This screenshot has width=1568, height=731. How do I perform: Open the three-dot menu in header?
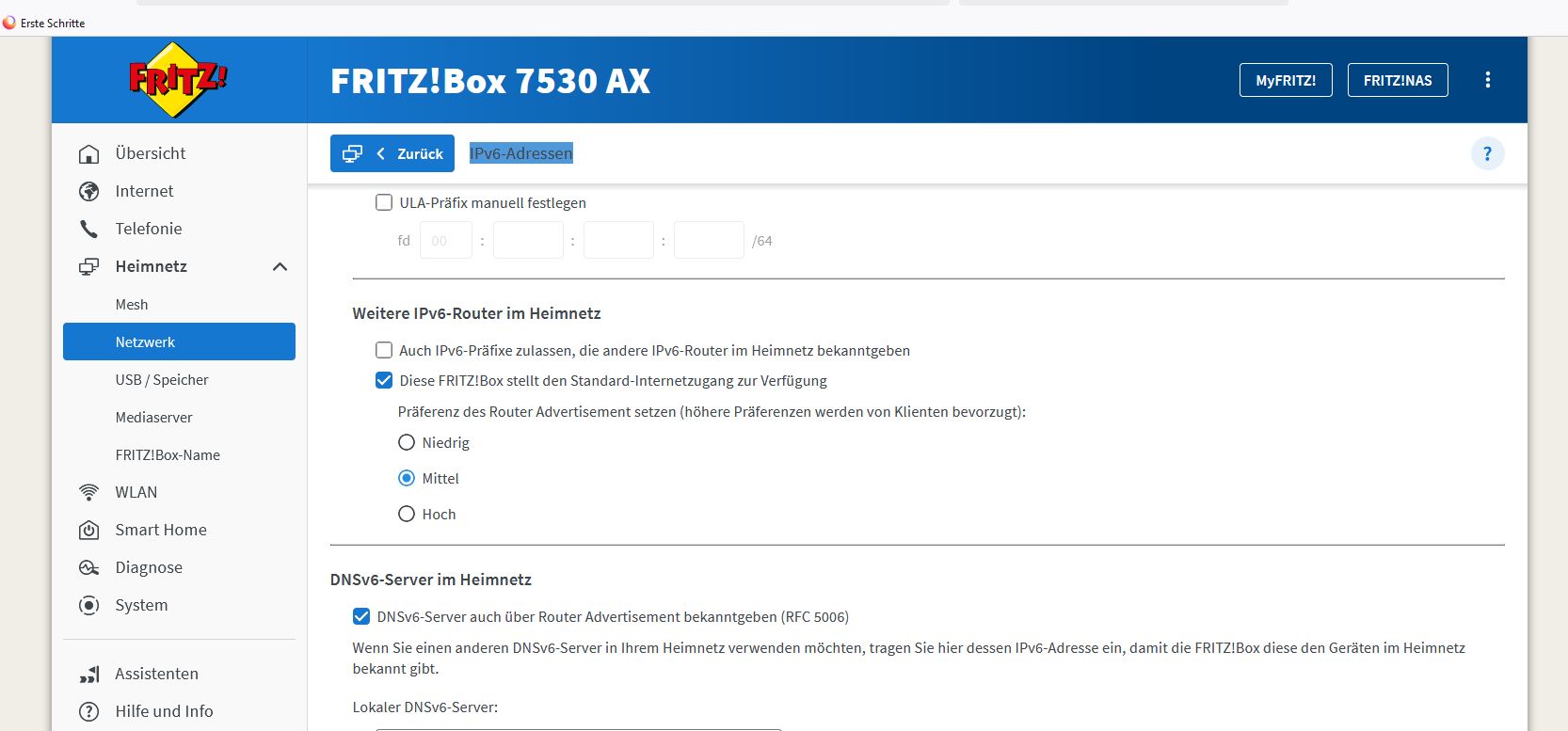tap(1487, 80)
